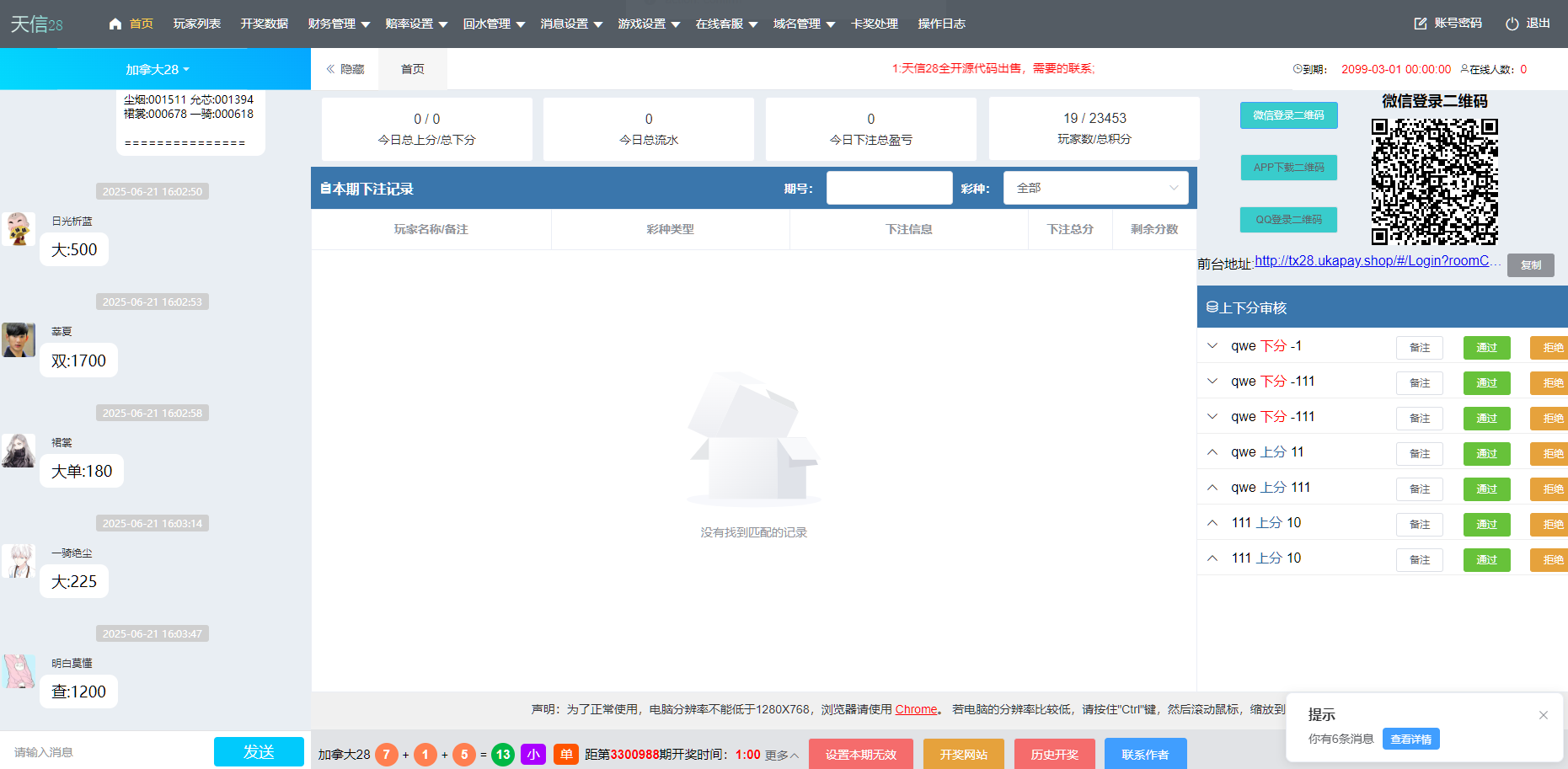The height and width of the screenshot is (769, 1568).
Task: Click the avatar of 日光析蓝 in chat
Action: click(x=18, y=230)
